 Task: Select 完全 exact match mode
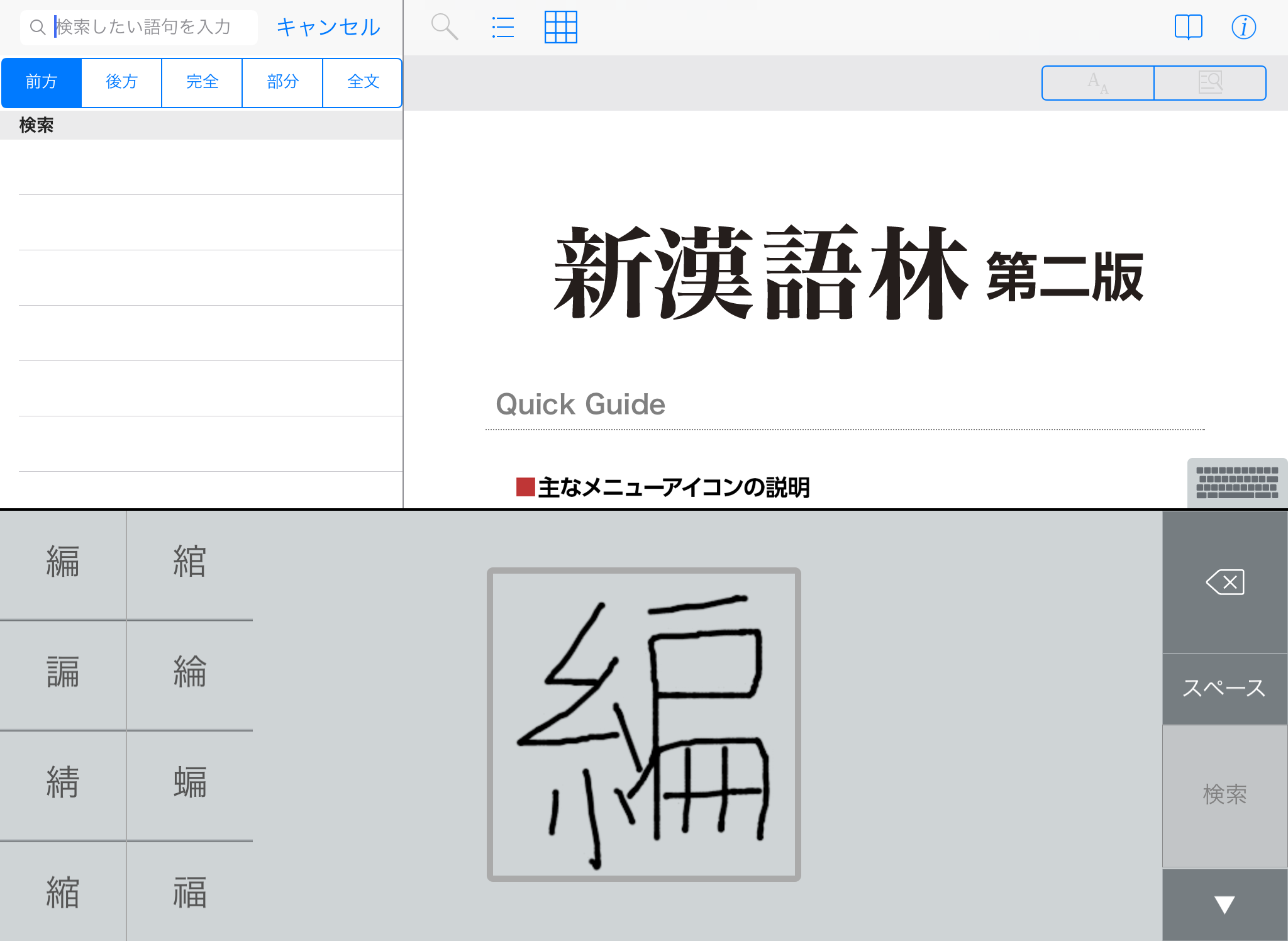[202, 82]
